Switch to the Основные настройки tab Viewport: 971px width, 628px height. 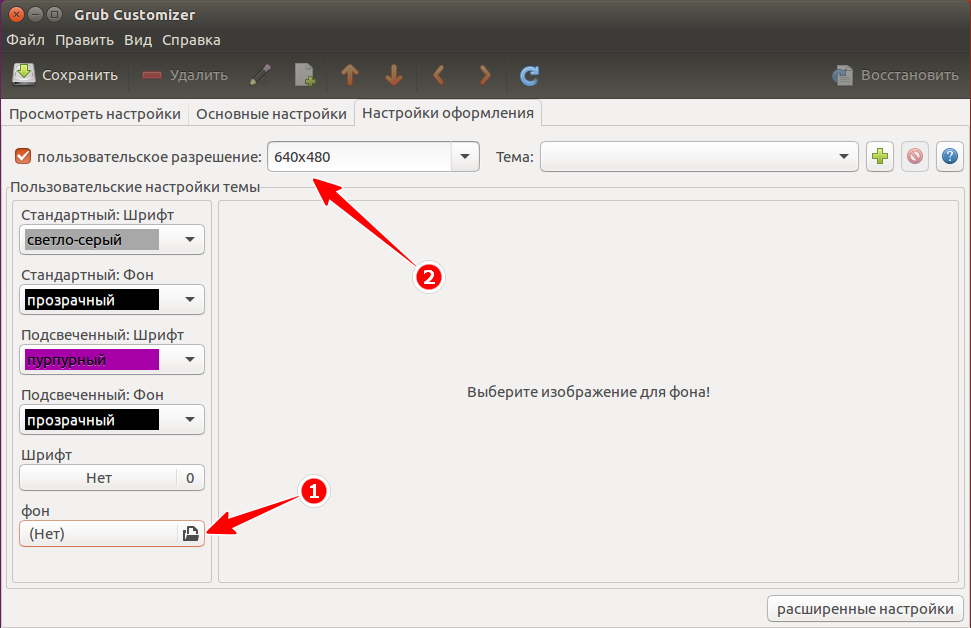[x=271, y=114]
